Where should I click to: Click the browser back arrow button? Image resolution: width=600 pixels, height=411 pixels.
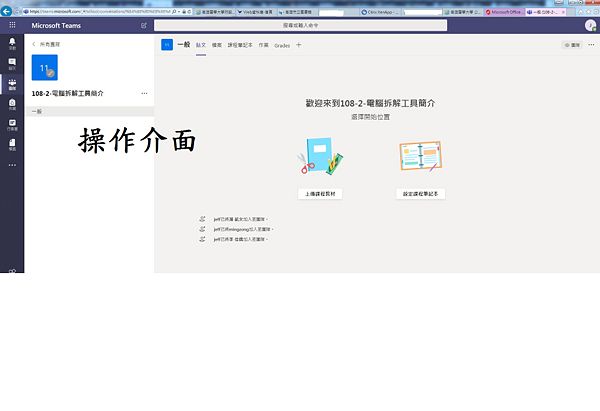(7, 10)
